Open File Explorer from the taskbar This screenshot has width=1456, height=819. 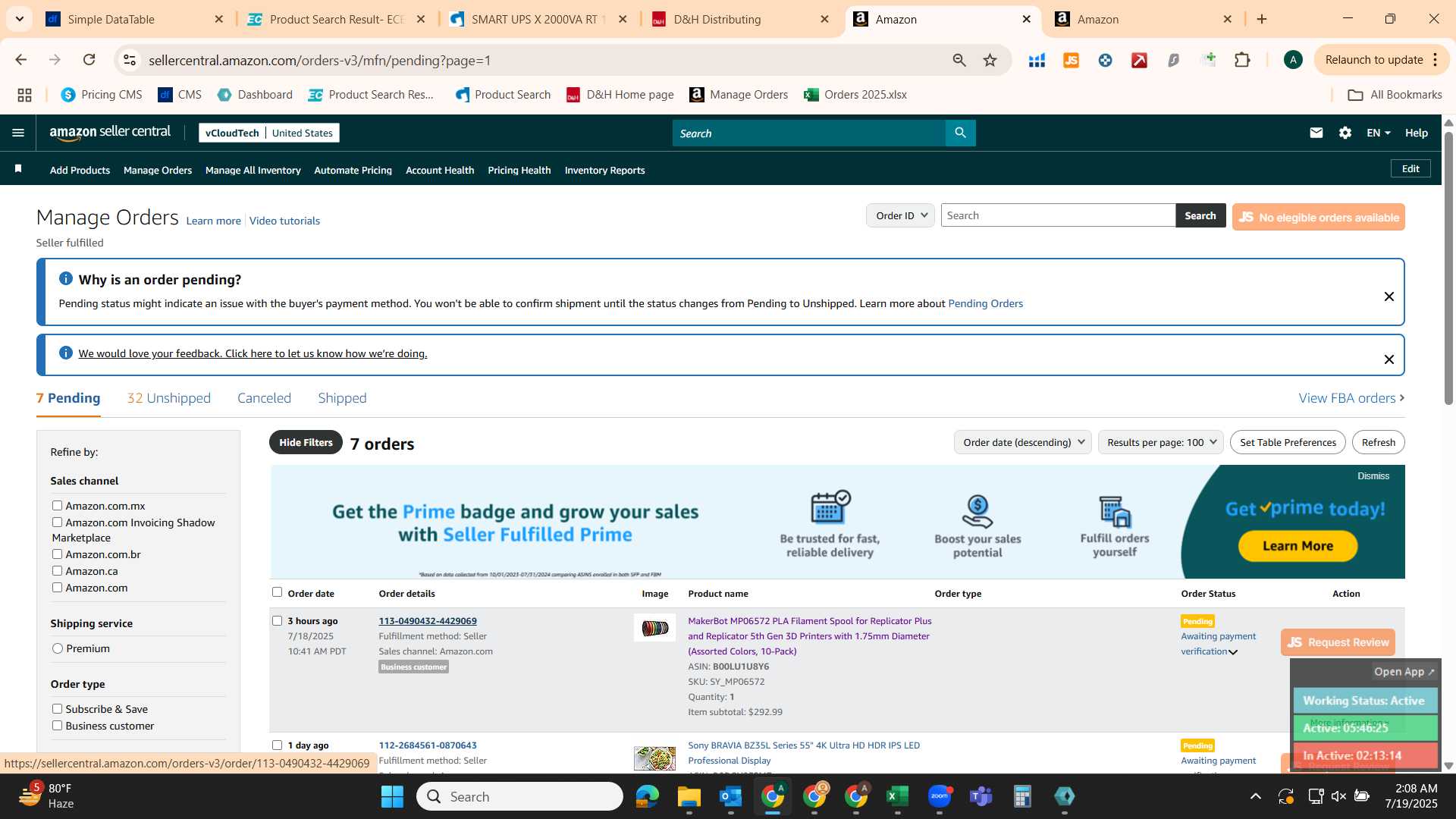[x=689, y=796]
